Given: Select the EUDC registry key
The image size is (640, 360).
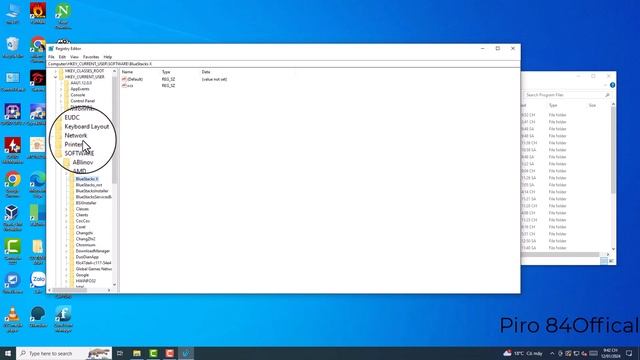Looking at the screenshot, I should point(72,118).
